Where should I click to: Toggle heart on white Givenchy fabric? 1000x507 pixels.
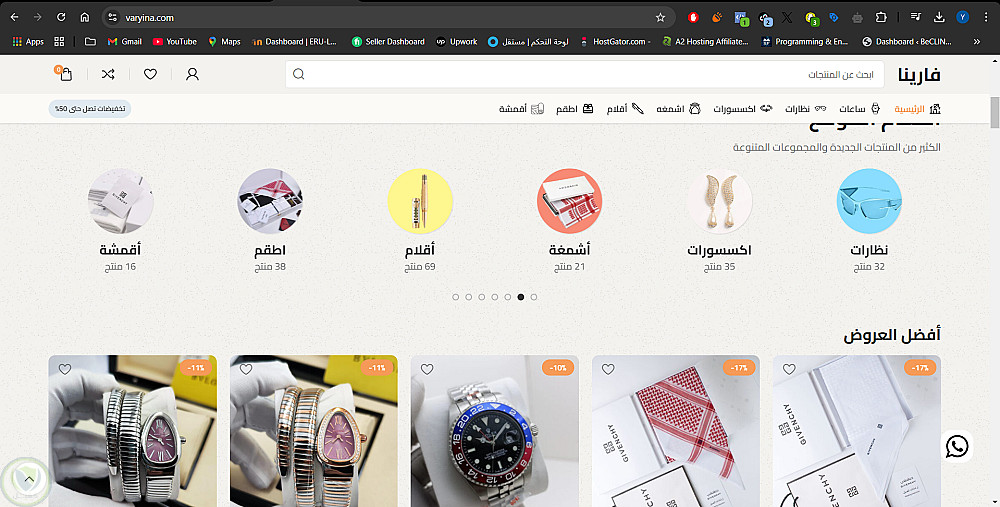click(x=790, y=369)
